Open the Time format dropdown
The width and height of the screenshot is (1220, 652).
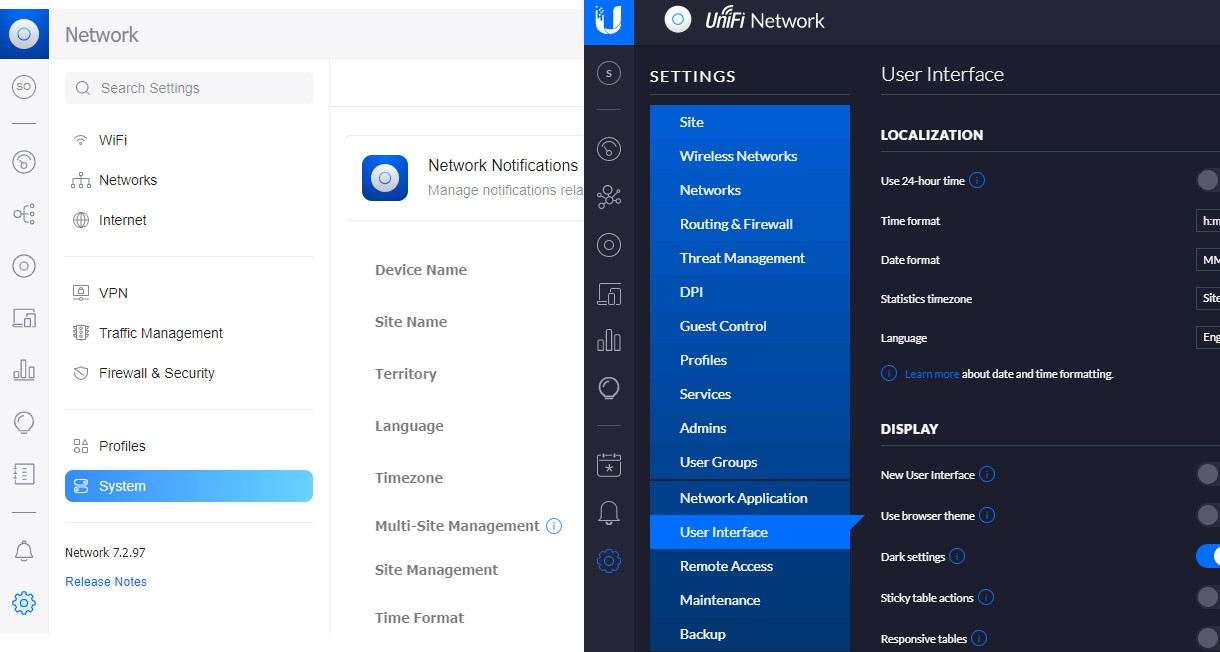coord(1208,221)
